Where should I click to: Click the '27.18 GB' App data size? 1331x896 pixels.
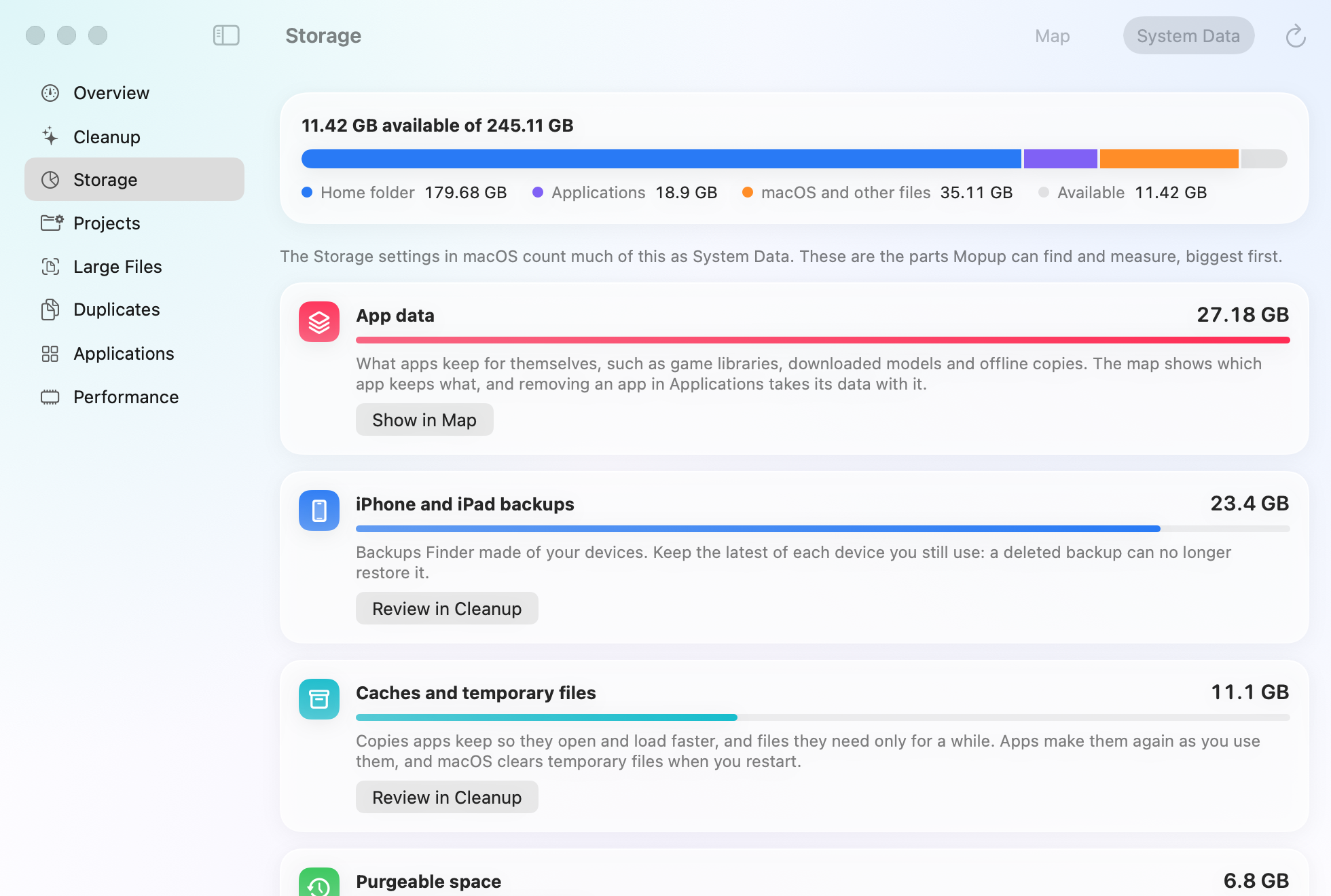[x=1243, y=315]
